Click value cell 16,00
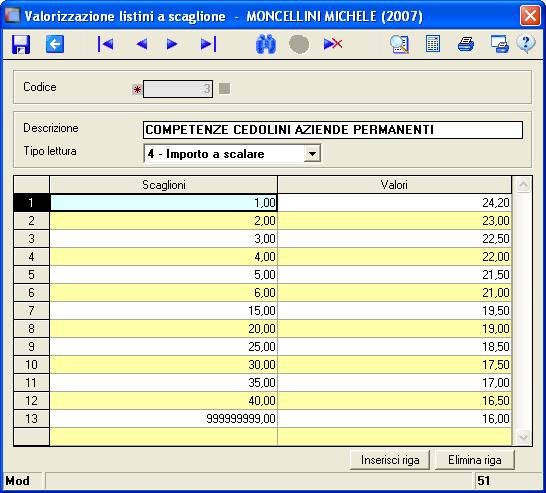 [x=395, y=418]
